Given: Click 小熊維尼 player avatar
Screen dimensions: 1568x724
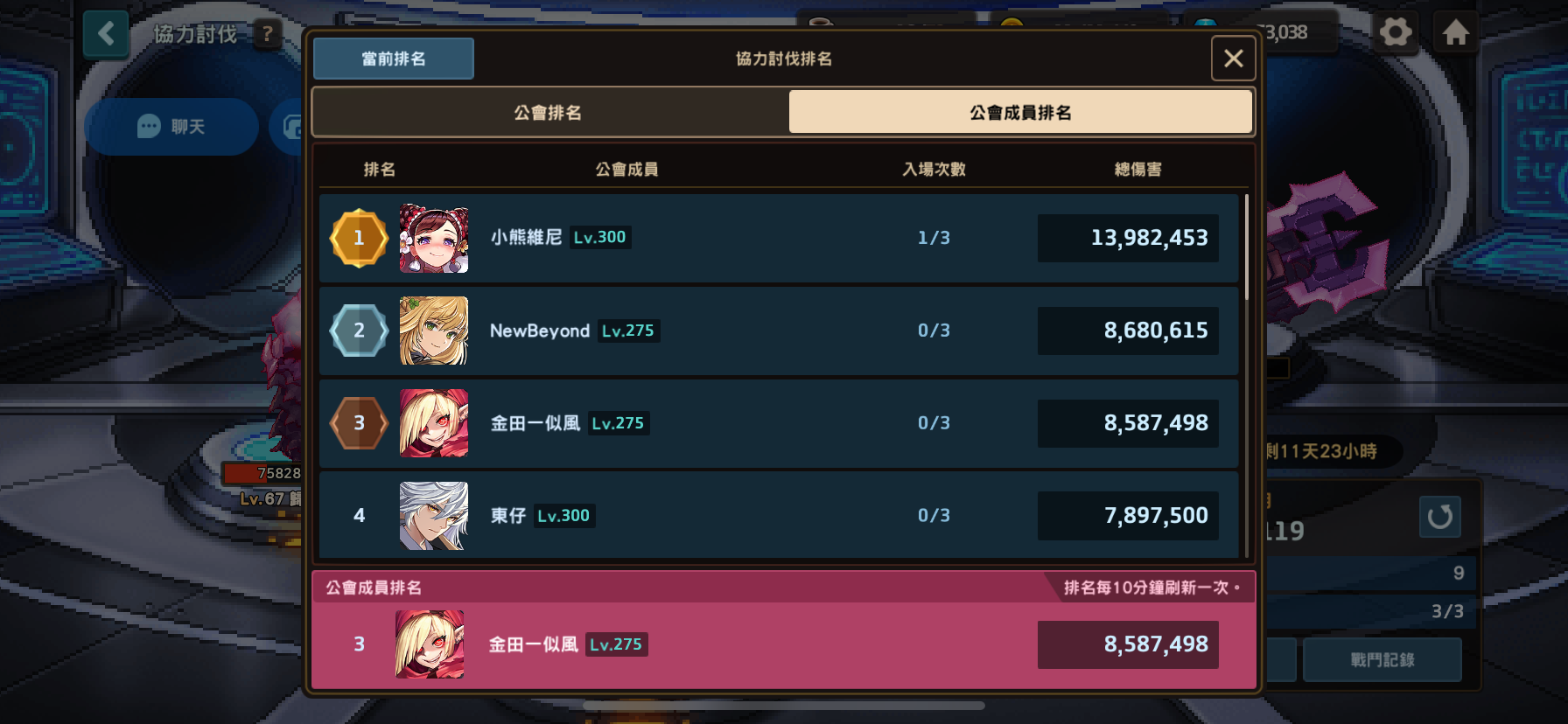Looking at the screenshot, I should (434, 239).
